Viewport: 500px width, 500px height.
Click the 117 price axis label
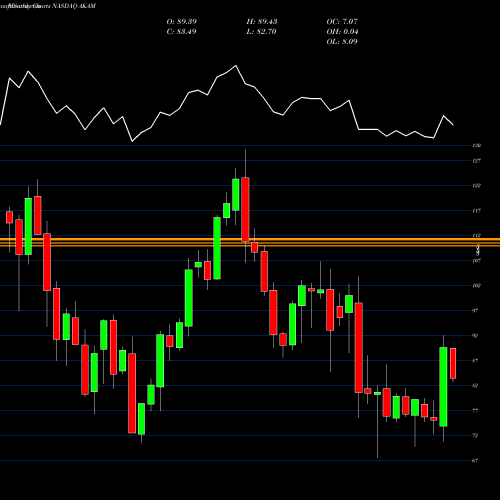(477, 211)
